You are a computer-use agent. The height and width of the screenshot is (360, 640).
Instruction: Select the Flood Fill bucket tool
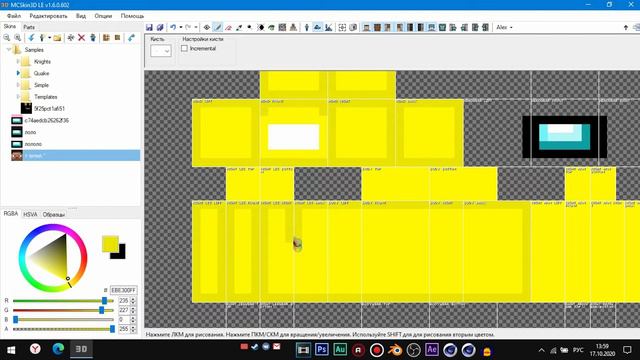(271, 27)
